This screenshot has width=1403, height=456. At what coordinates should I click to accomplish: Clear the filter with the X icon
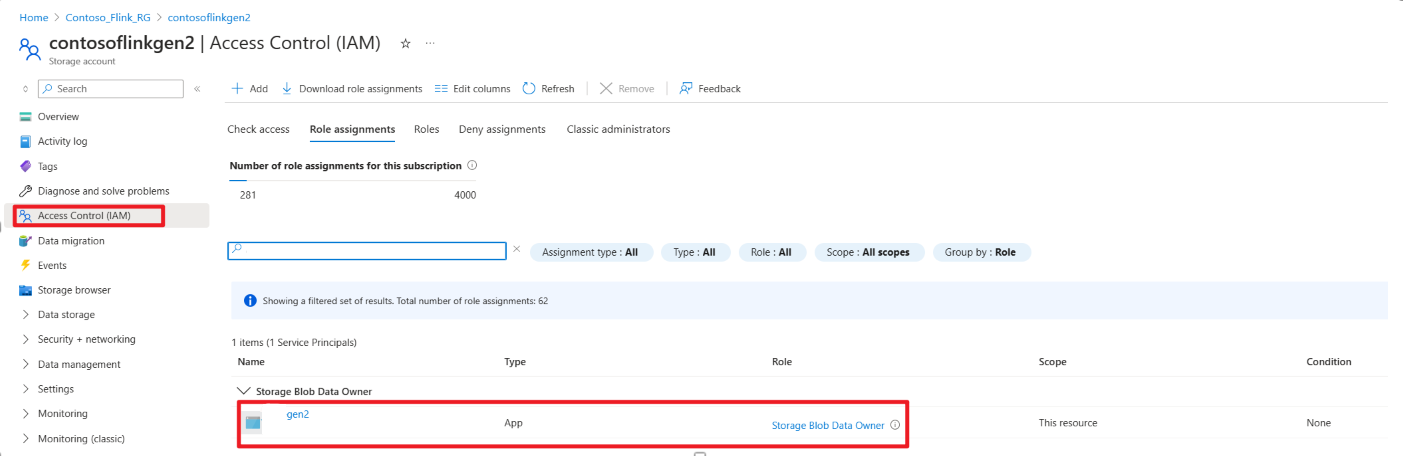point(517,249)
